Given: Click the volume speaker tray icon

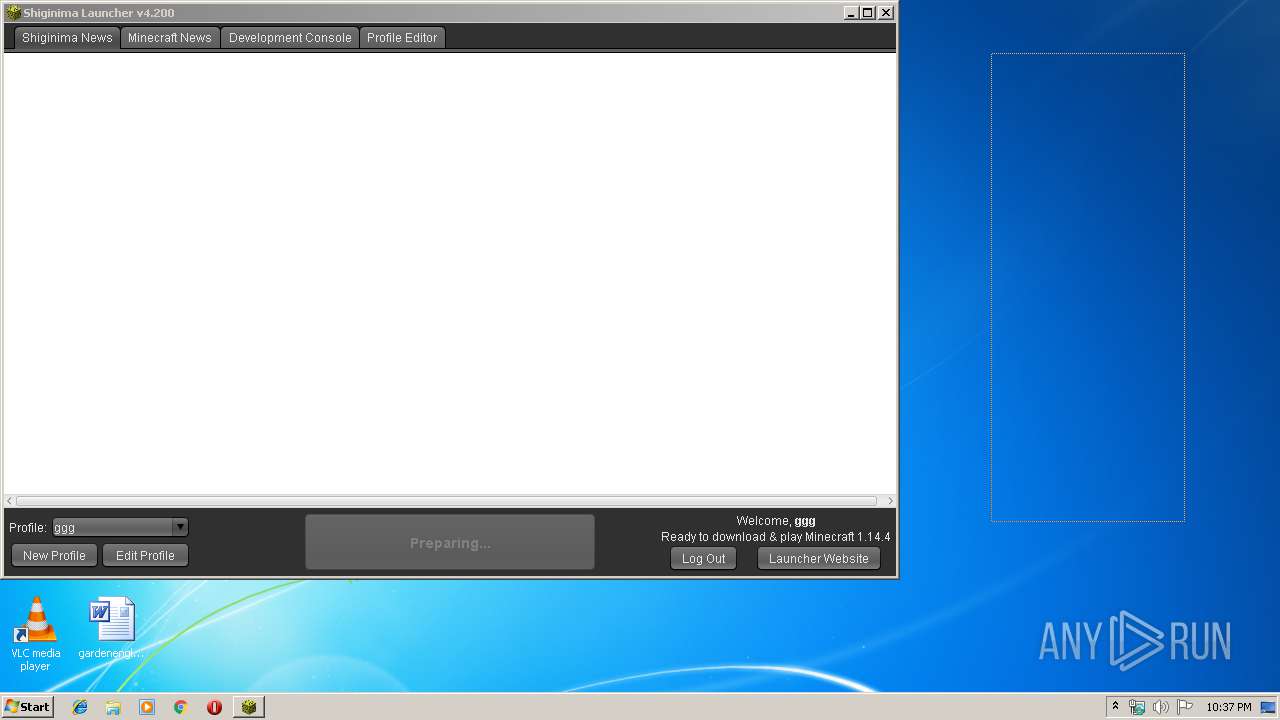Looking at the screenshot, I should coord(1160,707).
